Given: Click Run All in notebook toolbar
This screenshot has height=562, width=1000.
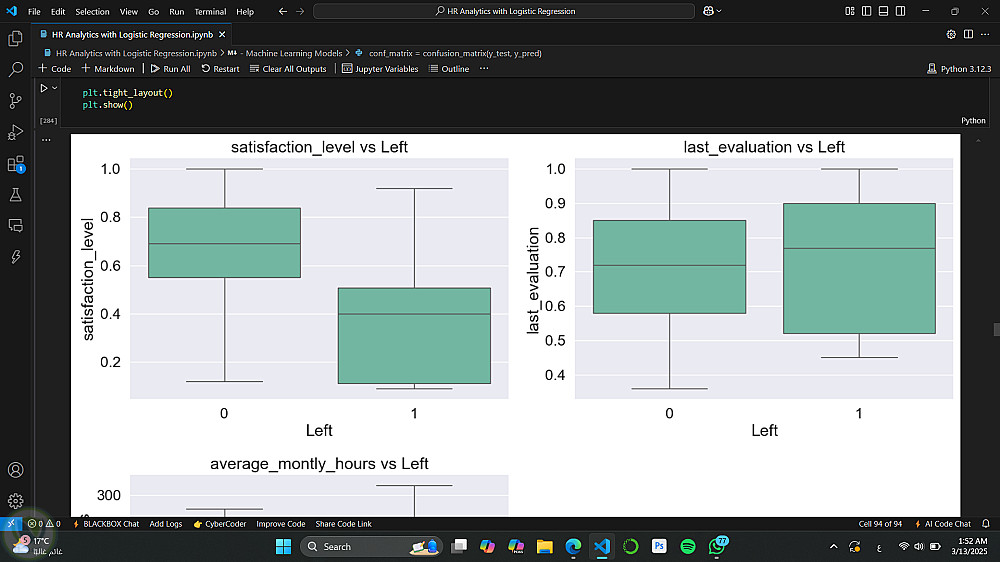Looking at the screenshot, I should click(x=170, y=68).
